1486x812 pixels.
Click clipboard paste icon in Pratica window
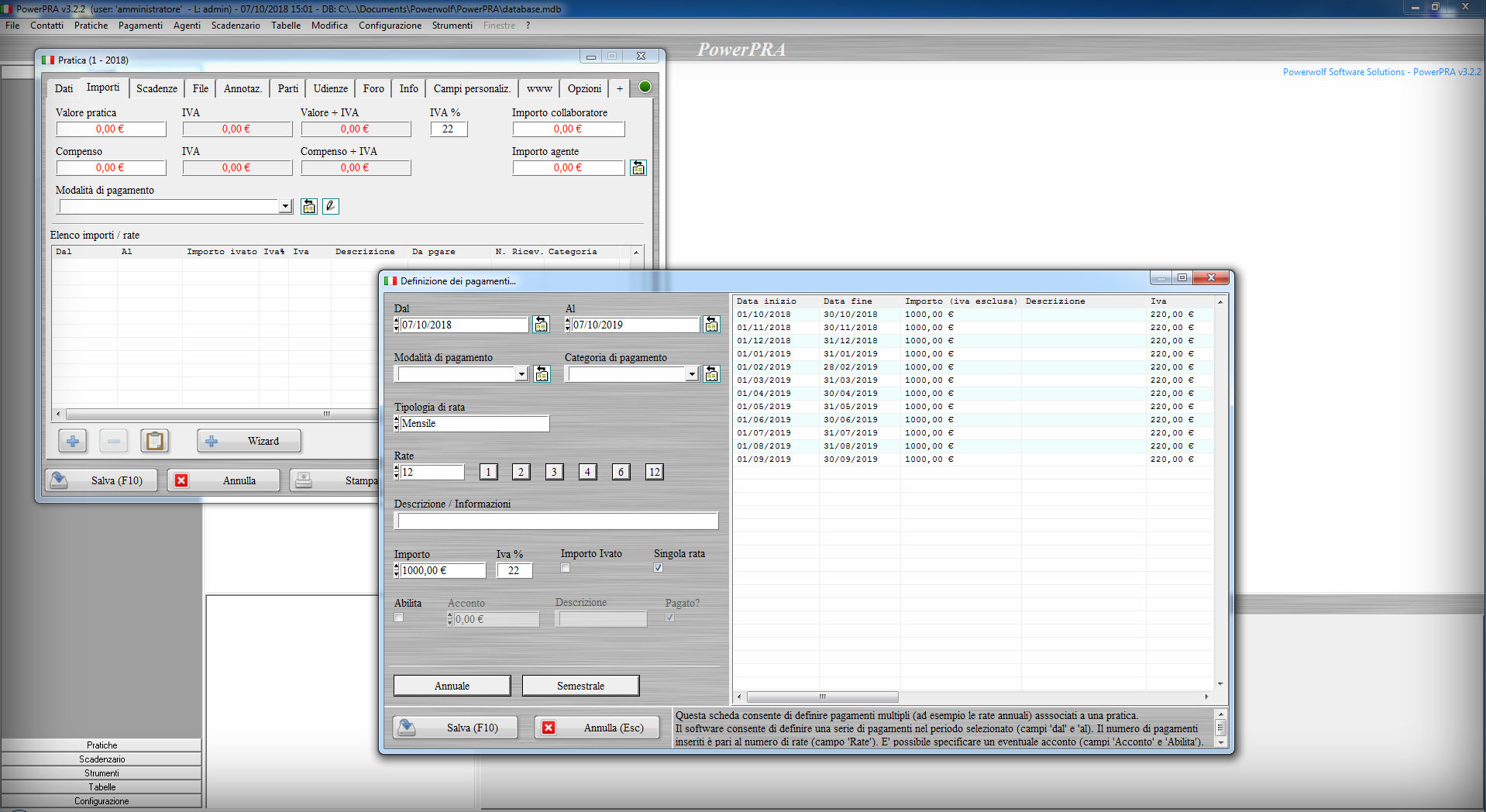tap(155, 441)
